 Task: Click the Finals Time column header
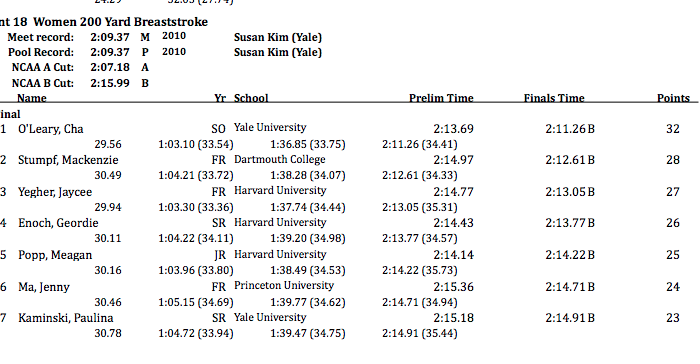tap(554, 98)
